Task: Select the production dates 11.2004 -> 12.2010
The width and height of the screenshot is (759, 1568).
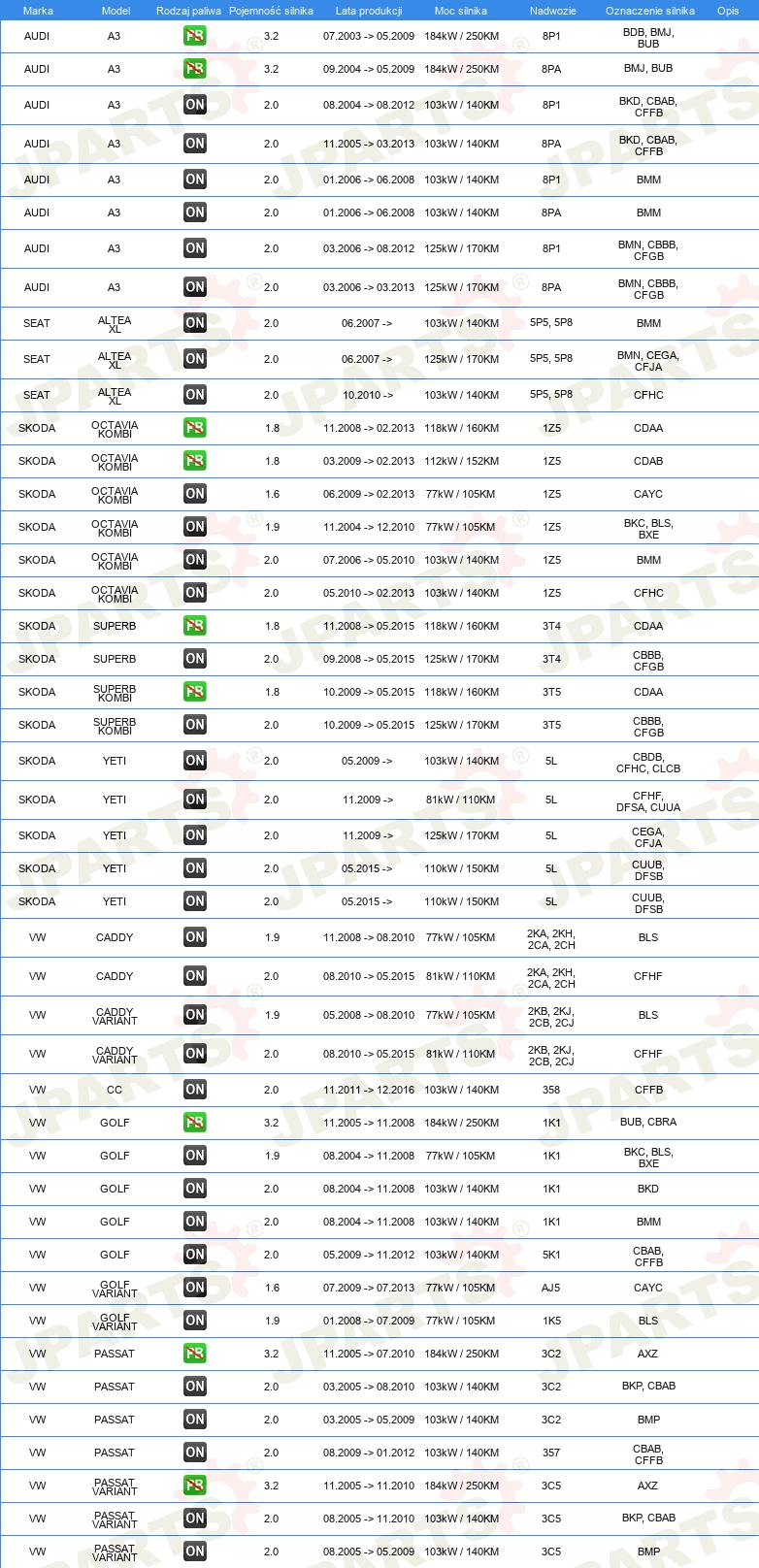Action: (x=369, y=527)
